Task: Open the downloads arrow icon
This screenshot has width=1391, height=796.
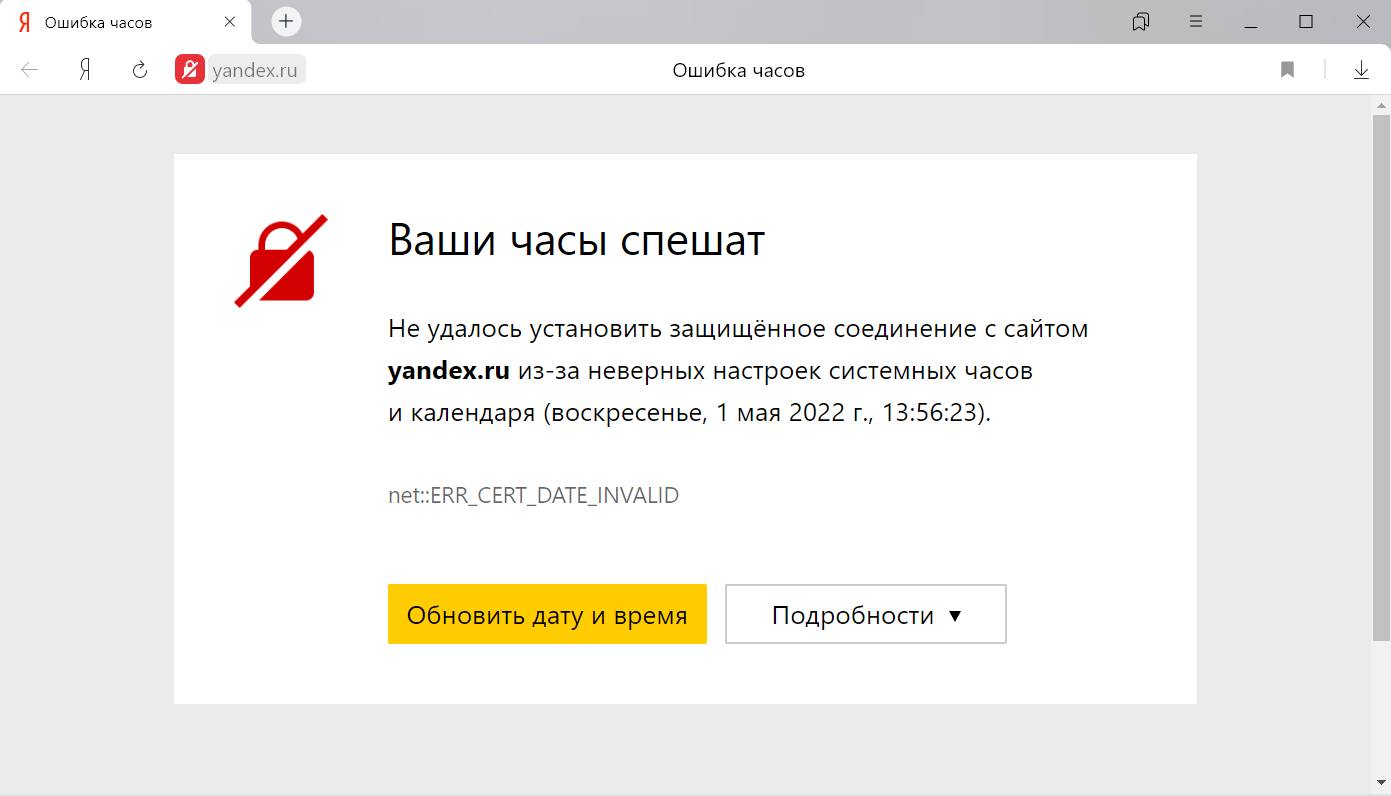Action: pyautogui.click(x=1361, y=70)
